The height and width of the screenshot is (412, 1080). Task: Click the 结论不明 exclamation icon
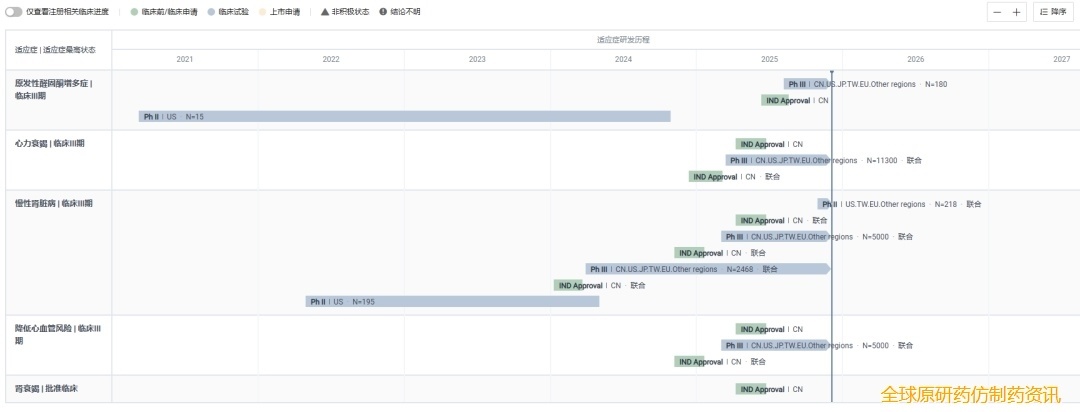tap(383, 12)
